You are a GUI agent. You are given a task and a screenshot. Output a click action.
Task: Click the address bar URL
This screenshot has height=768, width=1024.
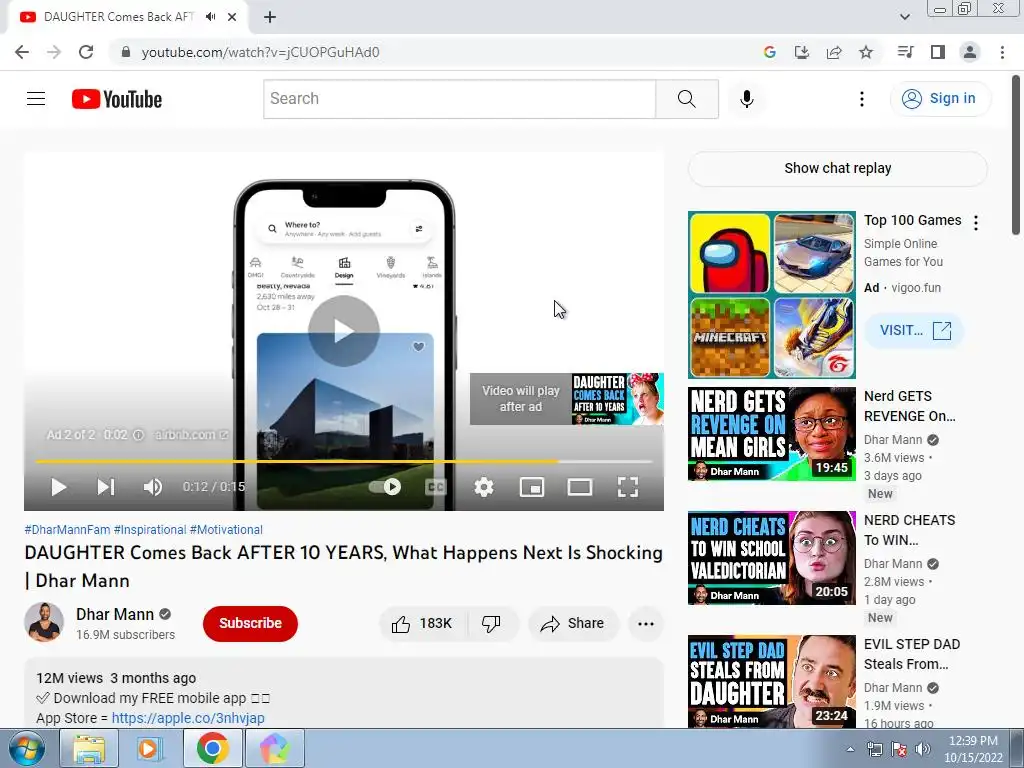pos(260,52)
